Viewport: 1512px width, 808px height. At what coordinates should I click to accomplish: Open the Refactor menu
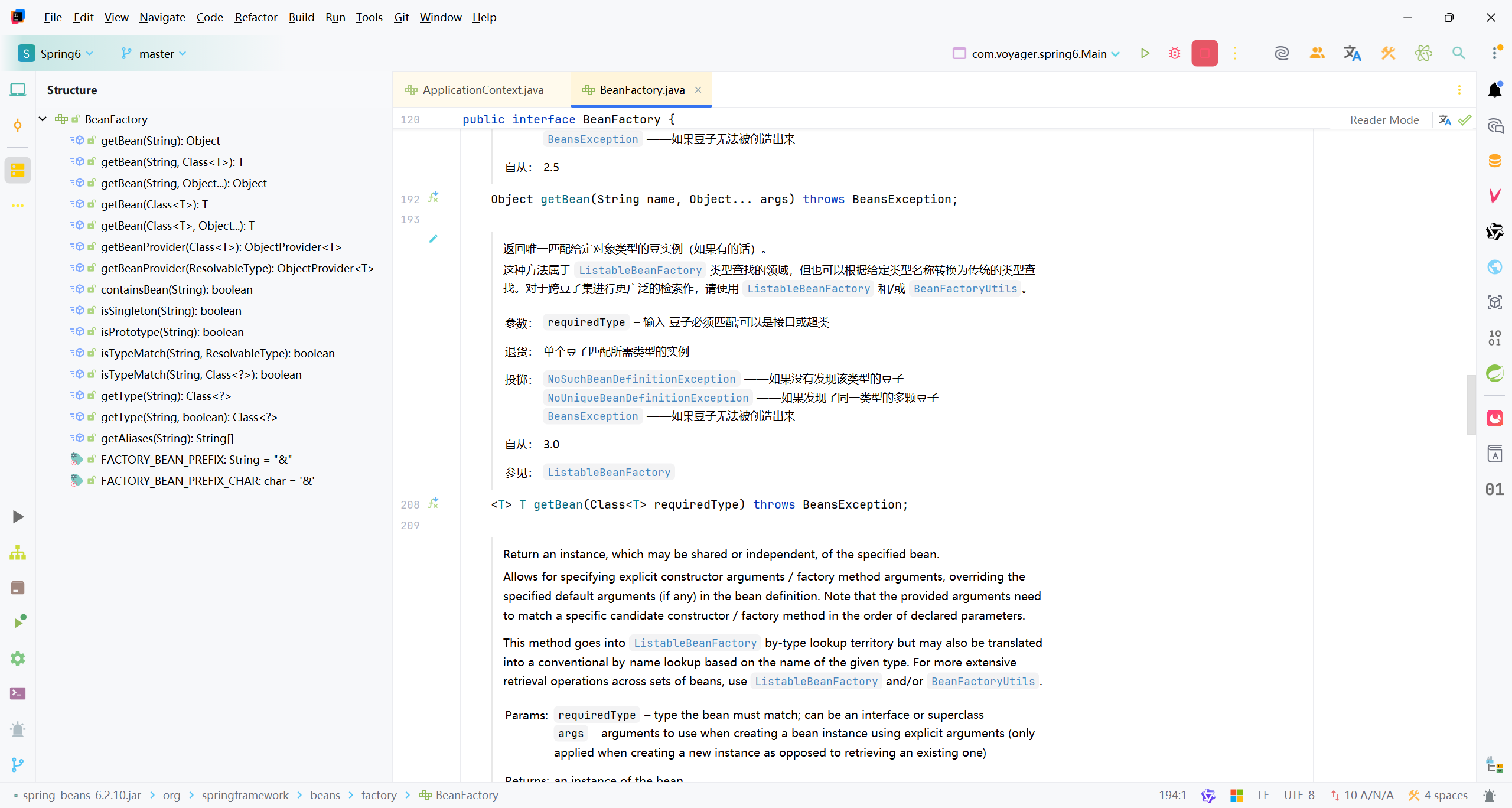pyautogui.click(x=255, y=17)
